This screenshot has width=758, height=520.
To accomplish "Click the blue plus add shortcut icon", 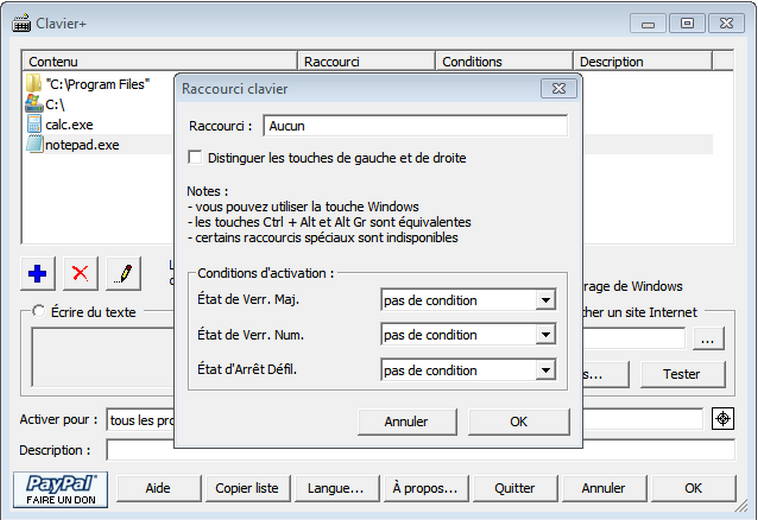I will [37, 273].
